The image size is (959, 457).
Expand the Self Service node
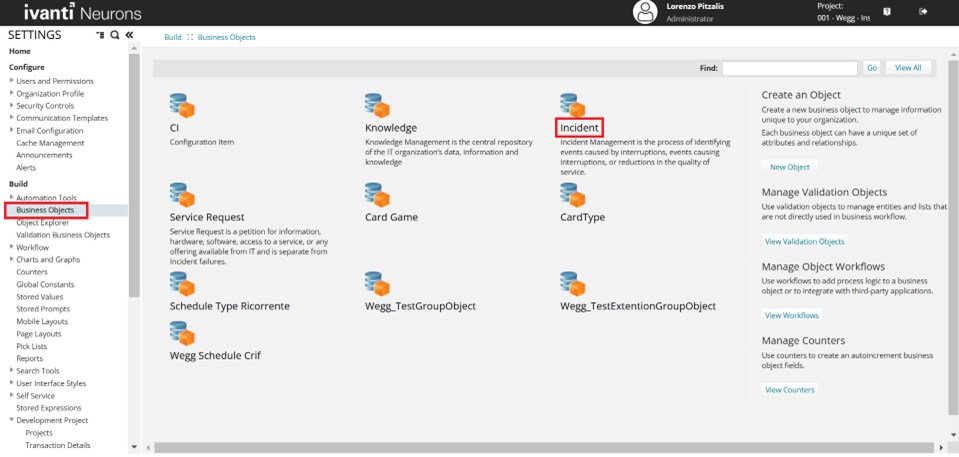point(12,396)
